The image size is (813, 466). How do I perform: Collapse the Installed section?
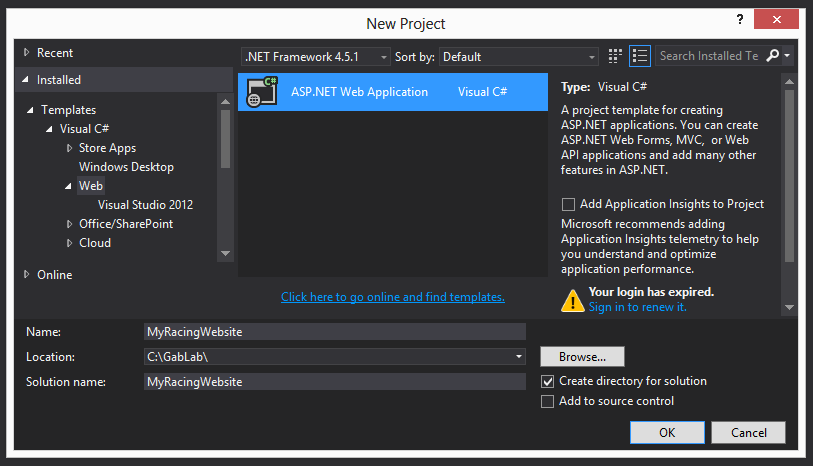click(x=25, y=79)
